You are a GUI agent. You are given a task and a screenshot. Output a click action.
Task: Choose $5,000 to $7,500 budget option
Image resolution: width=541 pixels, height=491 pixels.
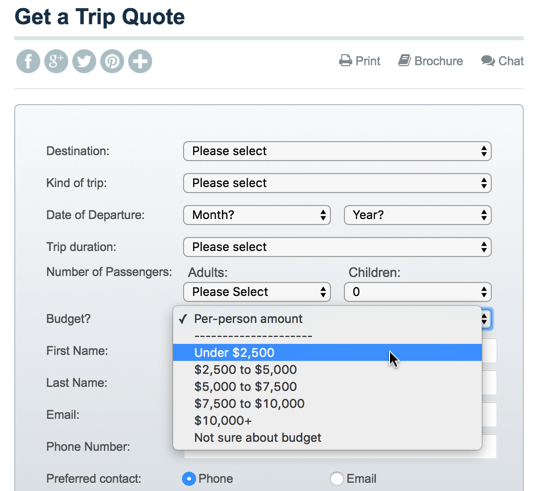pyautogui.click(x=327, y=386)
